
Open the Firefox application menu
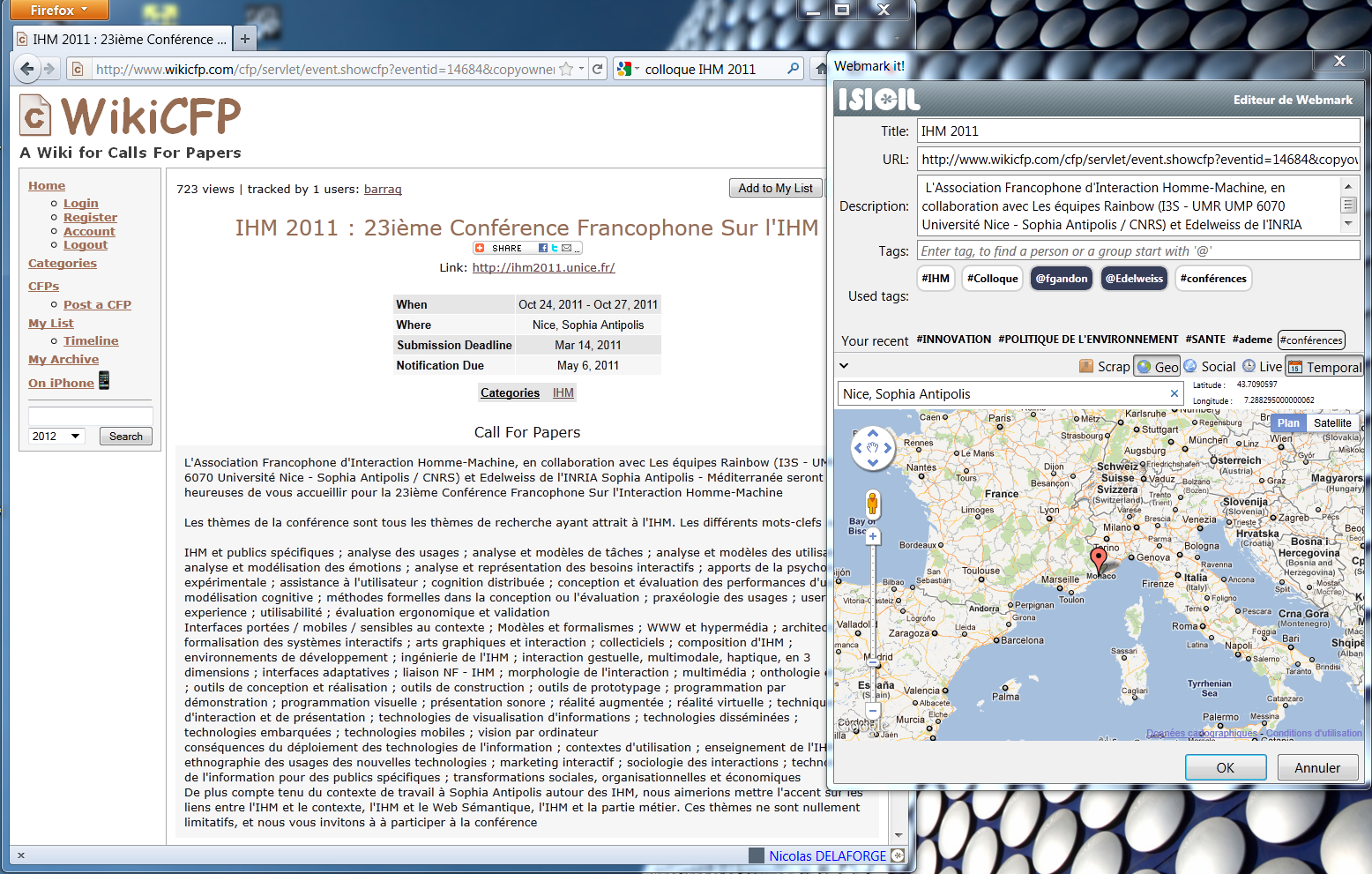[58, 10]
